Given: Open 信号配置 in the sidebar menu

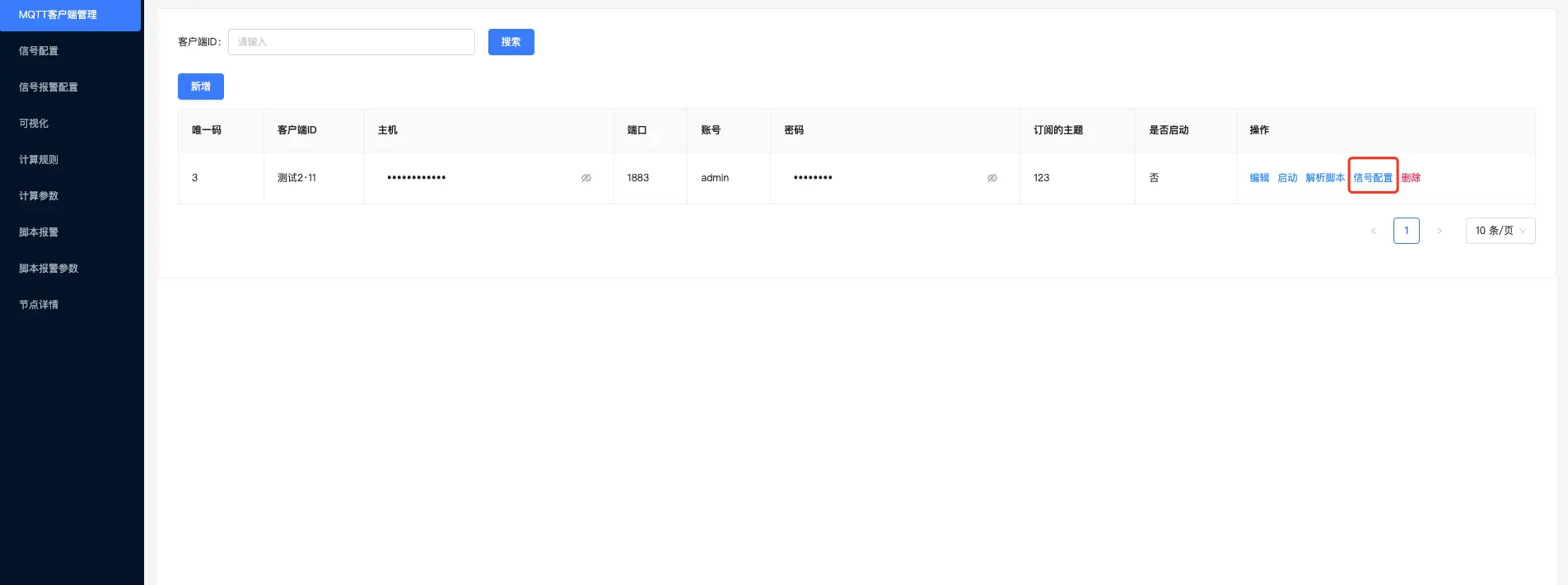Looking at the screenshot, I should click(x=39, y=51).
